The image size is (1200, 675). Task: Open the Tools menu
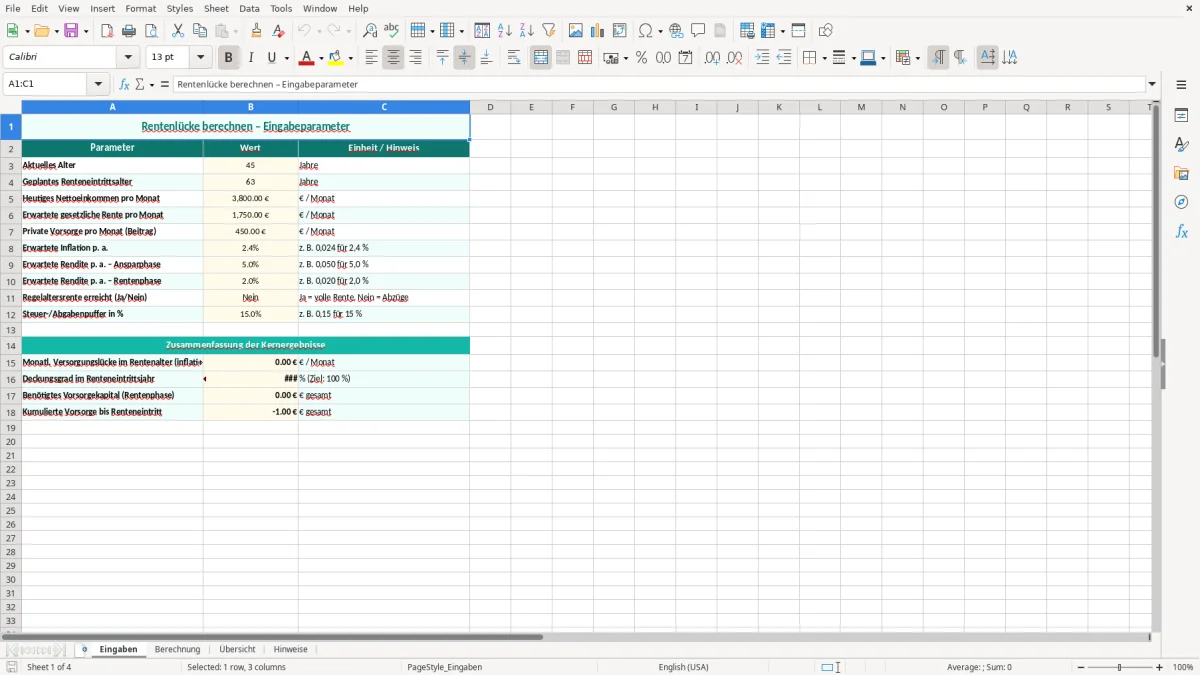(281, 8)
